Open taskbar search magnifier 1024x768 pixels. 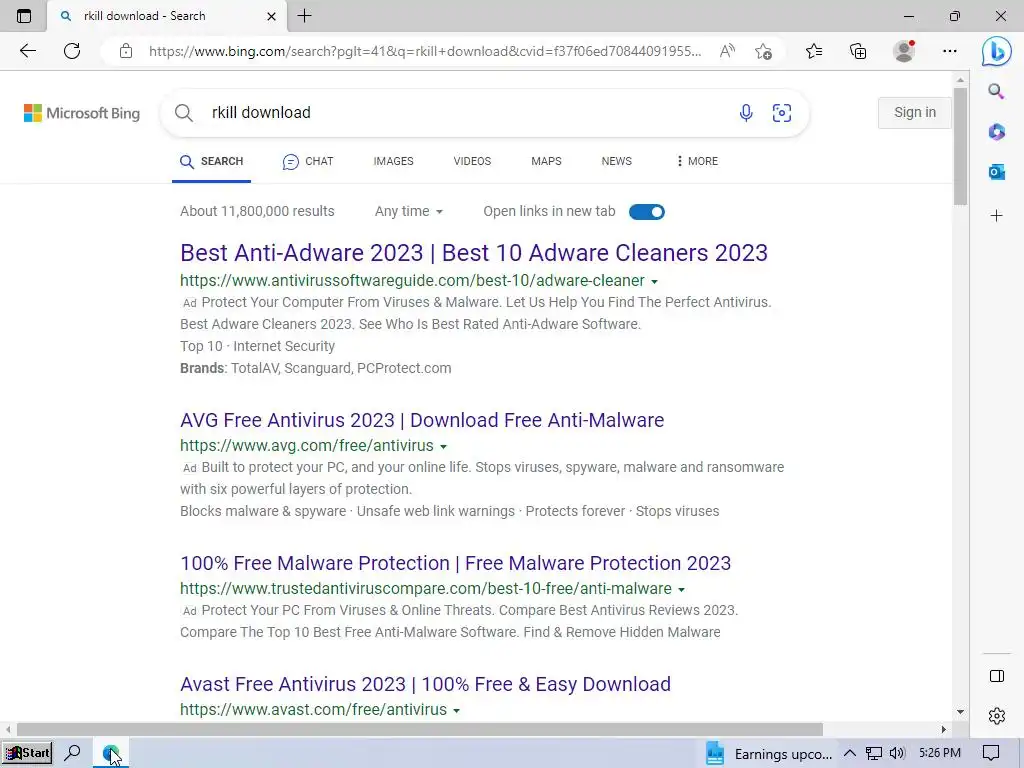72,753
